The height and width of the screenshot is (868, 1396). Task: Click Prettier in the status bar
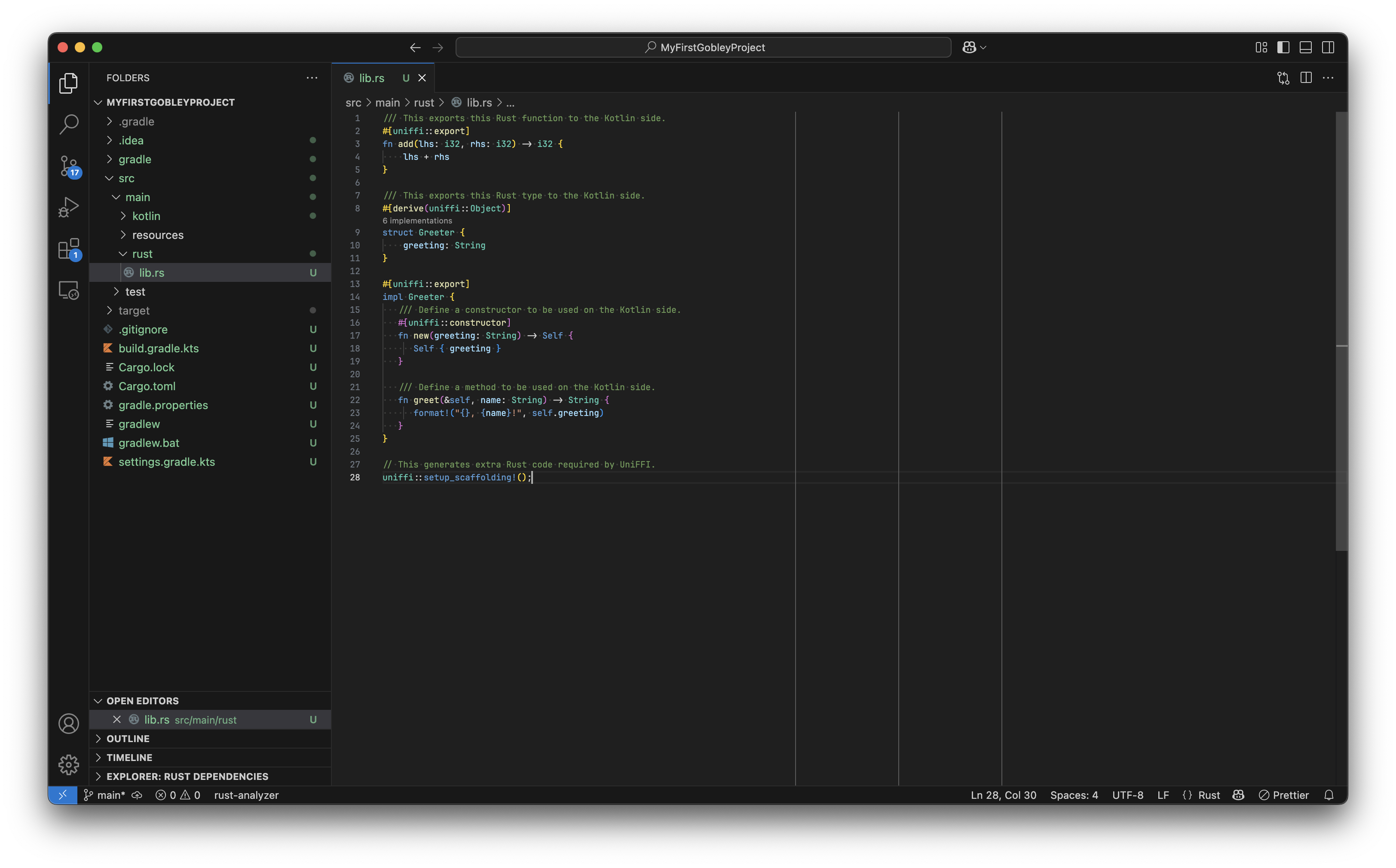point(1284,795)
